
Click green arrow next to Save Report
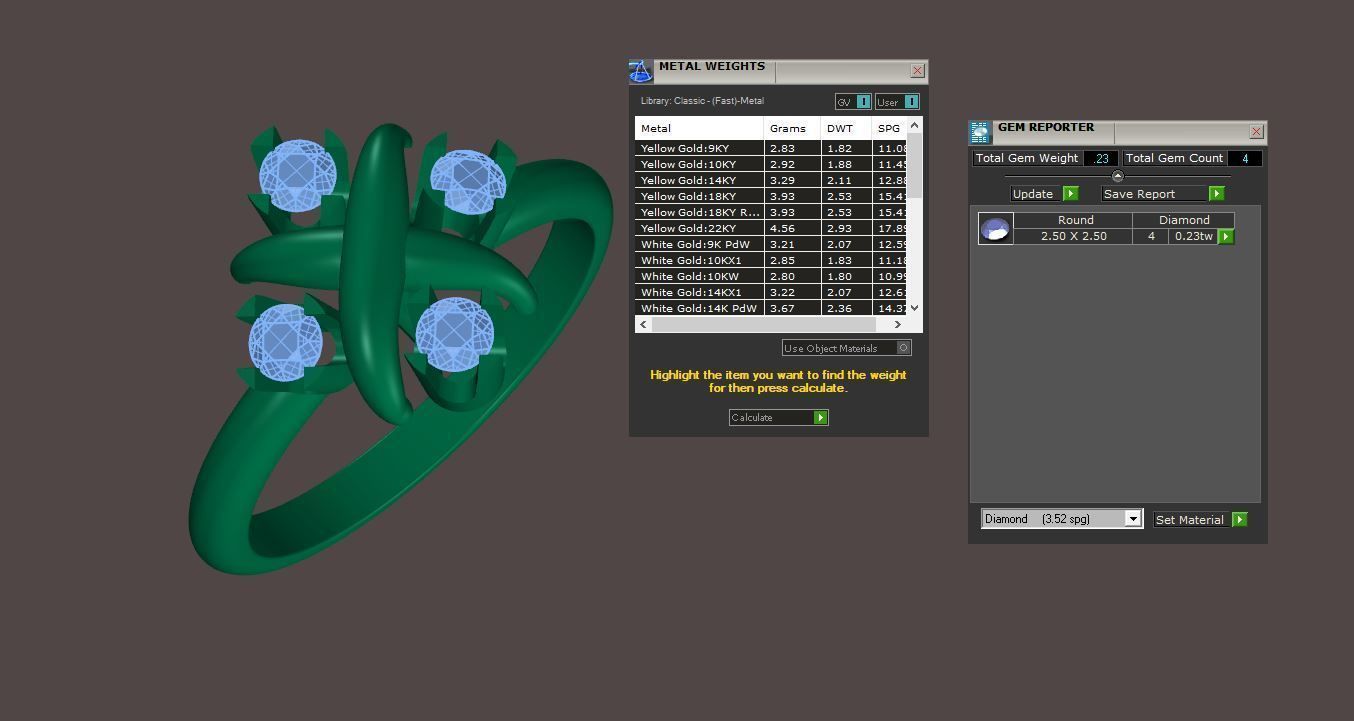(x=1216, y=194)
